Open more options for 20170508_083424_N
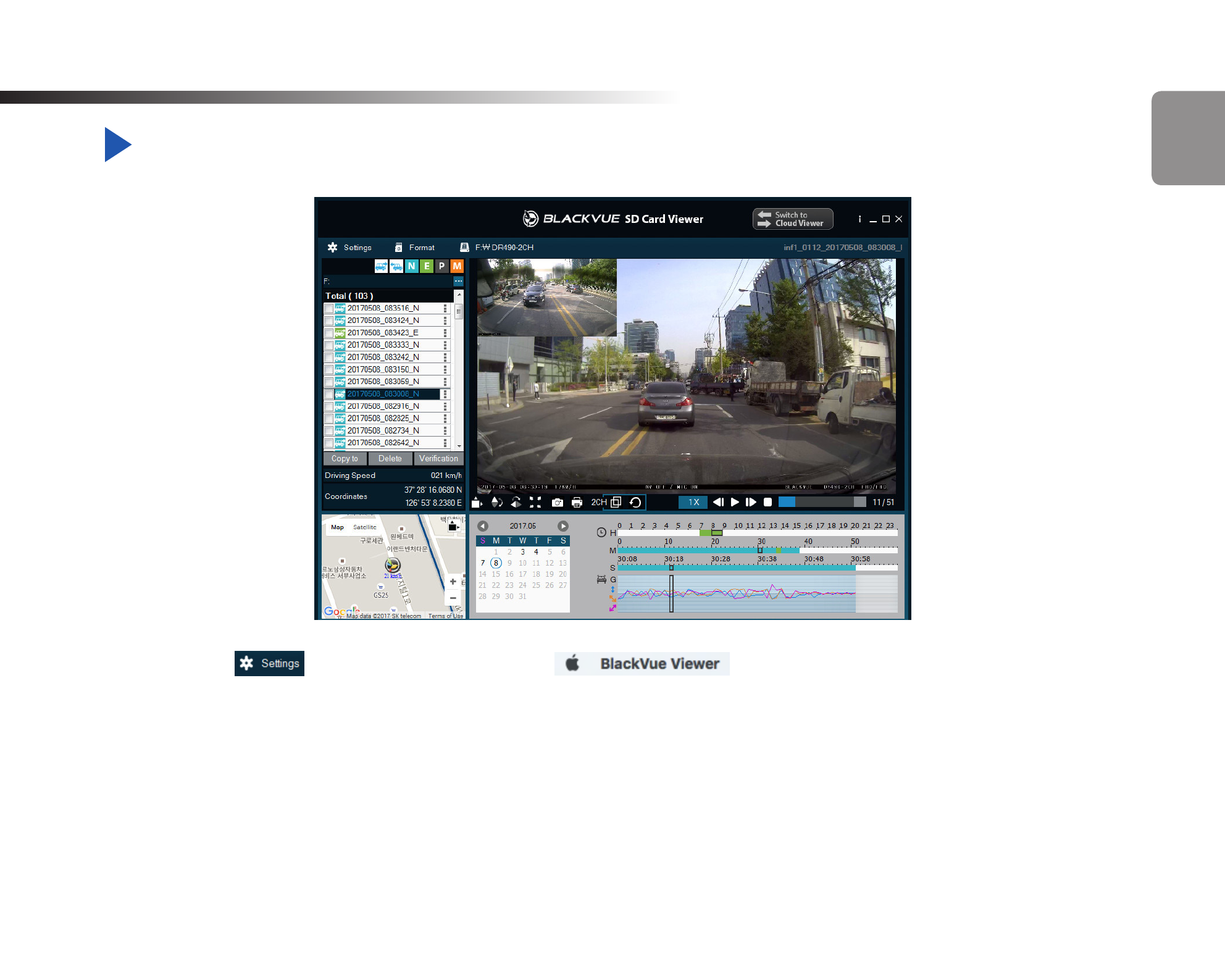This screenshot has width=1225, height=980. point(445,320)
